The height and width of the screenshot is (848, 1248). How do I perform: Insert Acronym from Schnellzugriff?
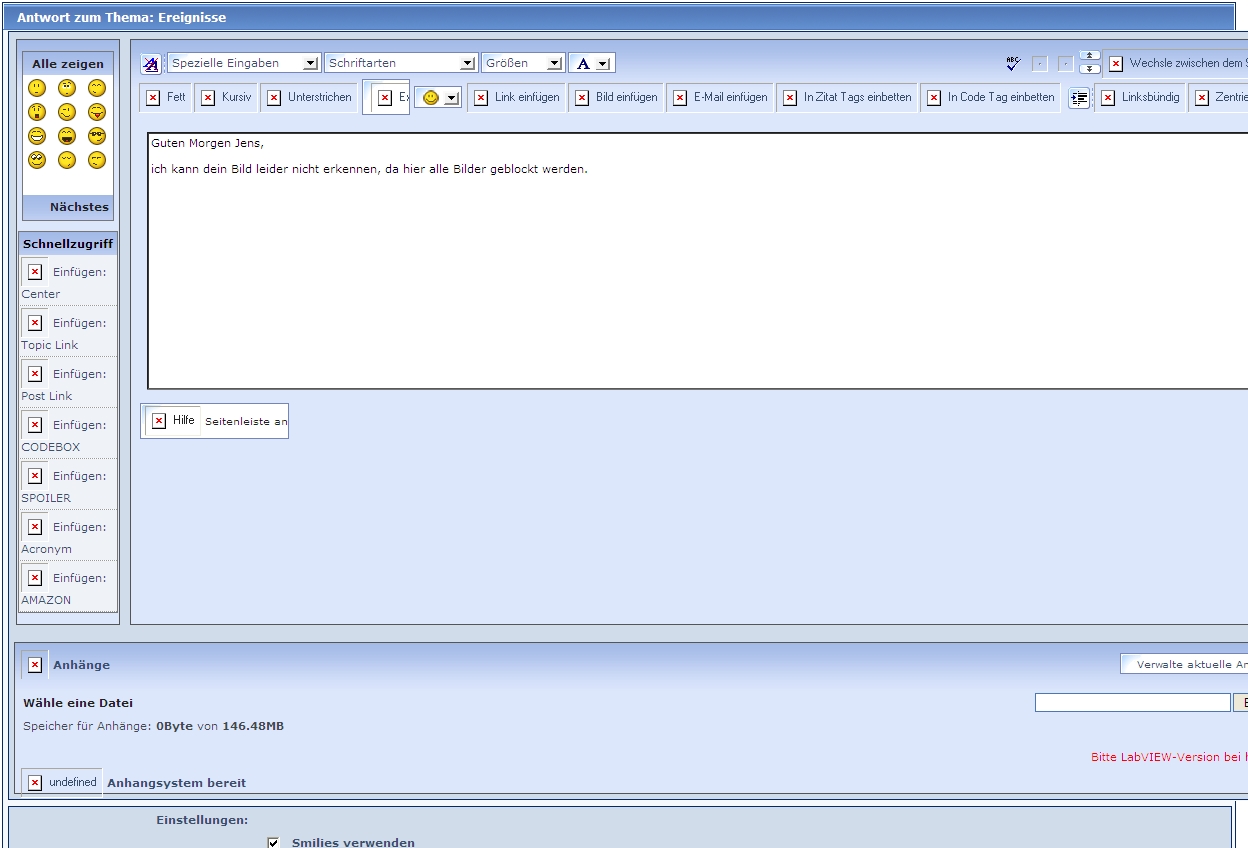tap(68, 536)
